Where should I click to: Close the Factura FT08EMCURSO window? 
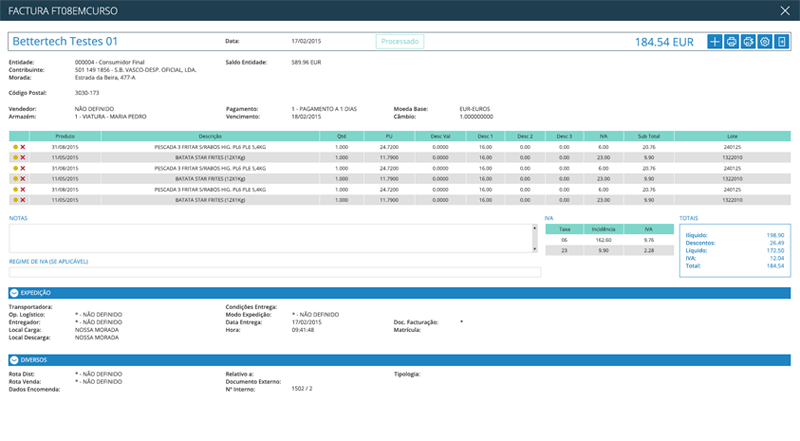click(x=783, y=10)
